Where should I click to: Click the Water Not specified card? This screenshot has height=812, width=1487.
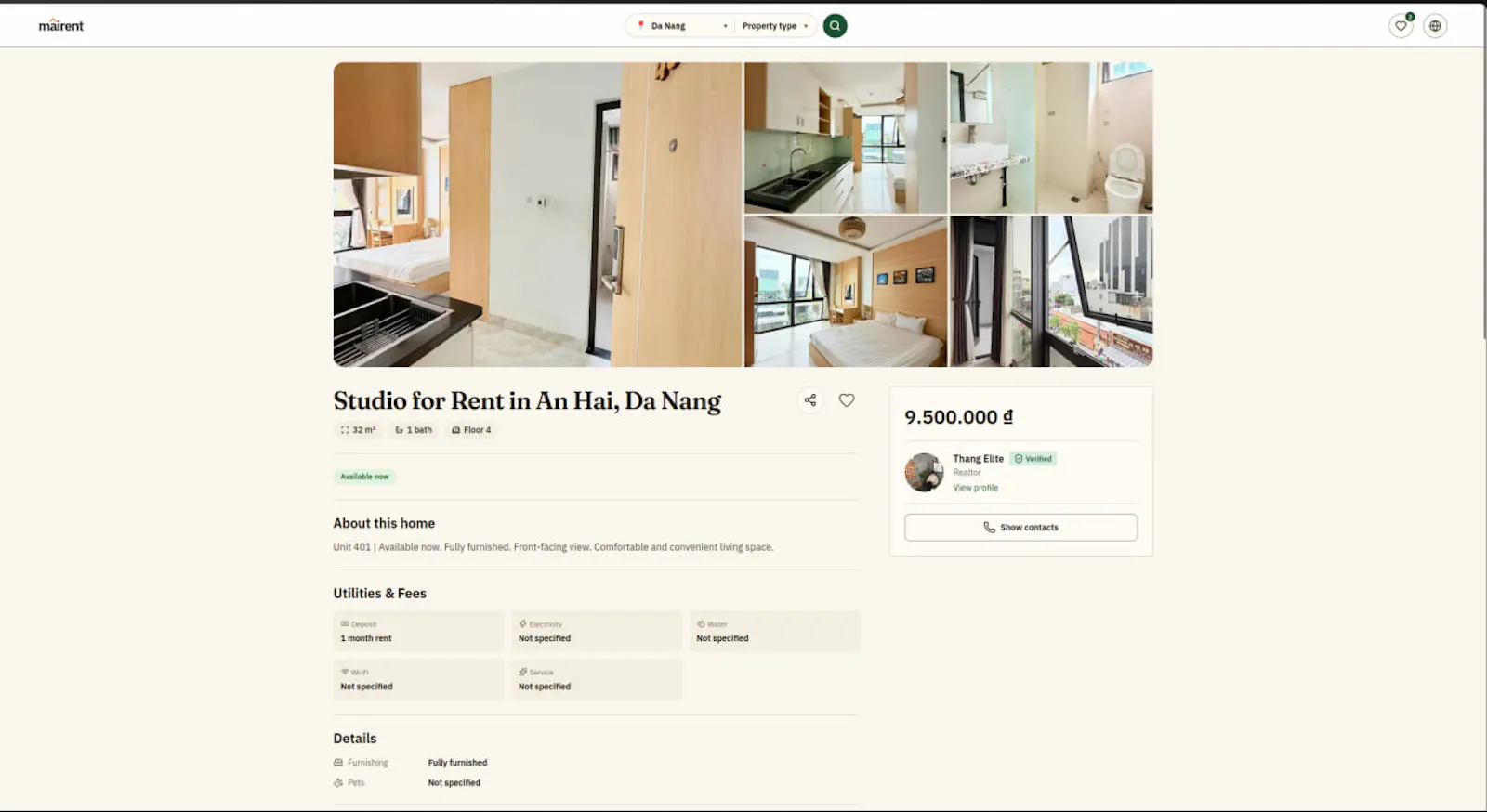point(775,632)
